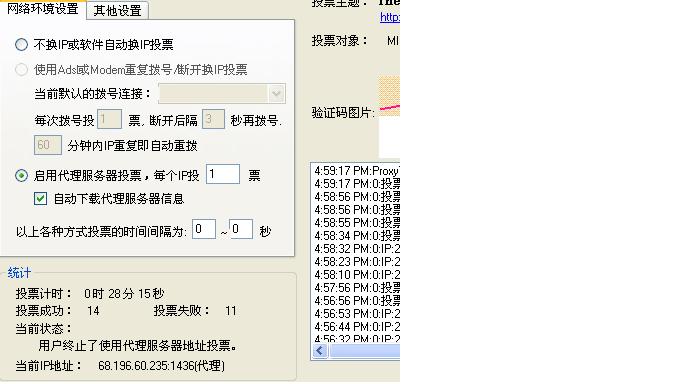Select 启用代理服务器投票 radio button

[21, 175]
